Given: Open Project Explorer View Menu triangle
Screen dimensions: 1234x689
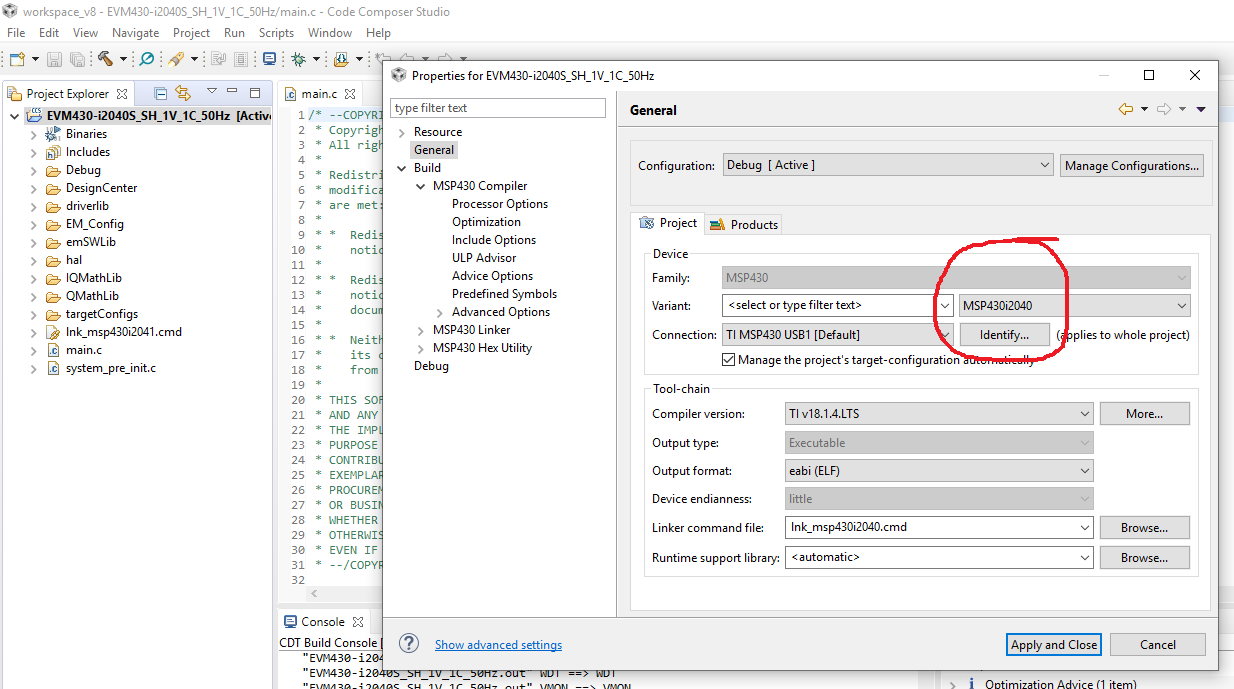Looking at the screenshot, I should point(211,92).
